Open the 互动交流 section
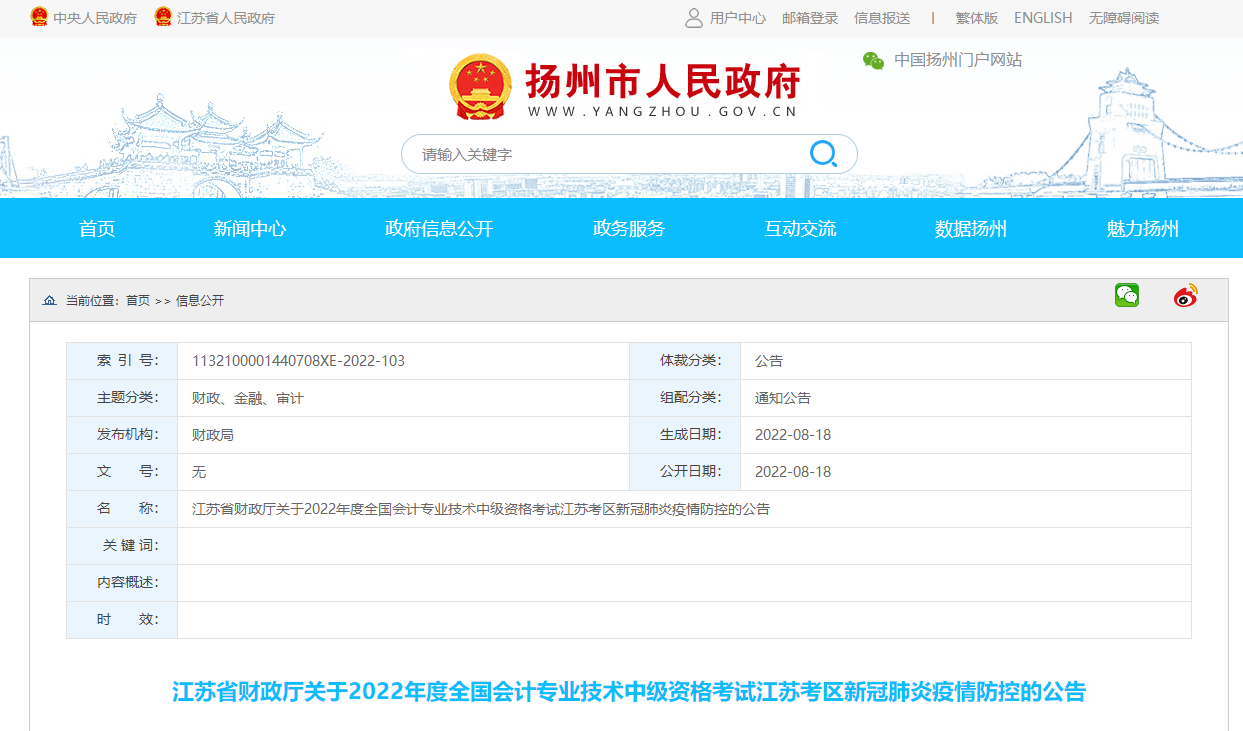Image resolution: width=1243 pixels, height=731 pixels. (x=799, y=228)
